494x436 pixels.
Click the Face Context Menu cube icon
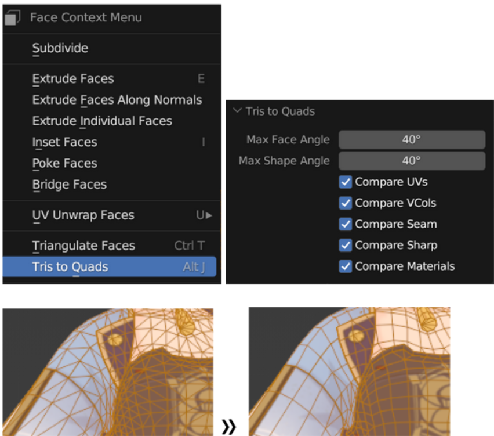click(x=12, y=18)
